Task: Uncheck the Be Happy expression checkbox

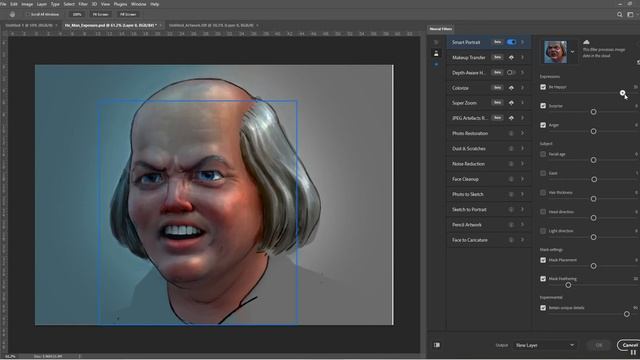Action: click(543, 87)
